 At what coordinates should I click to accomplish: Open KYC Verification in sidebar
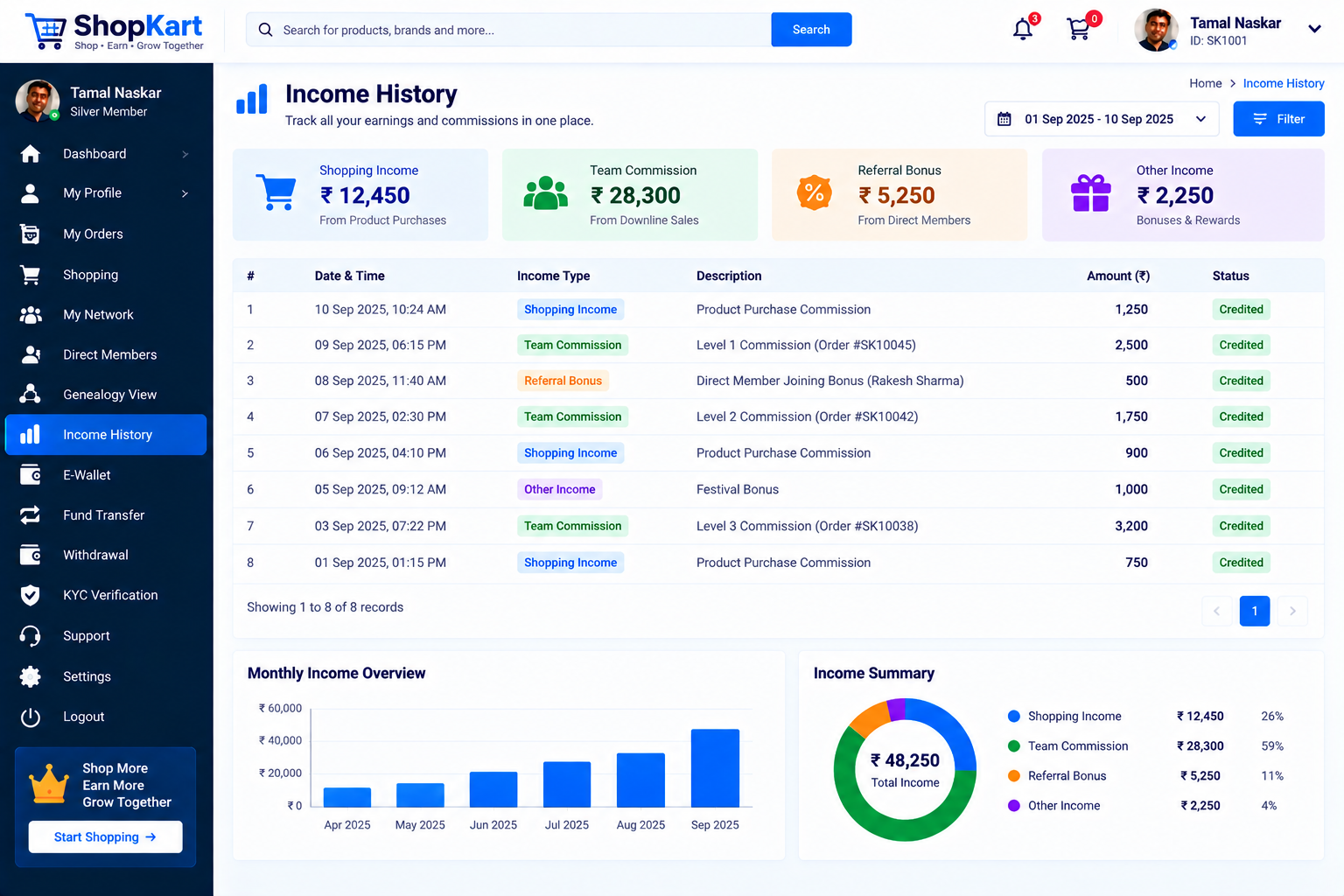pos(106,595)
